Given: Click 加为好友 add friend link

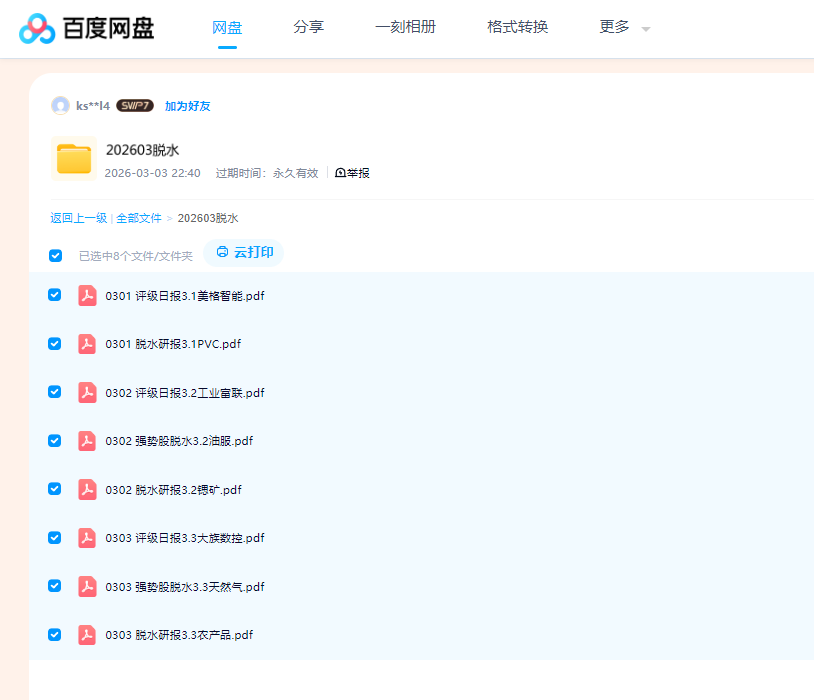Looking at the screenshot, I should (187, 106).
